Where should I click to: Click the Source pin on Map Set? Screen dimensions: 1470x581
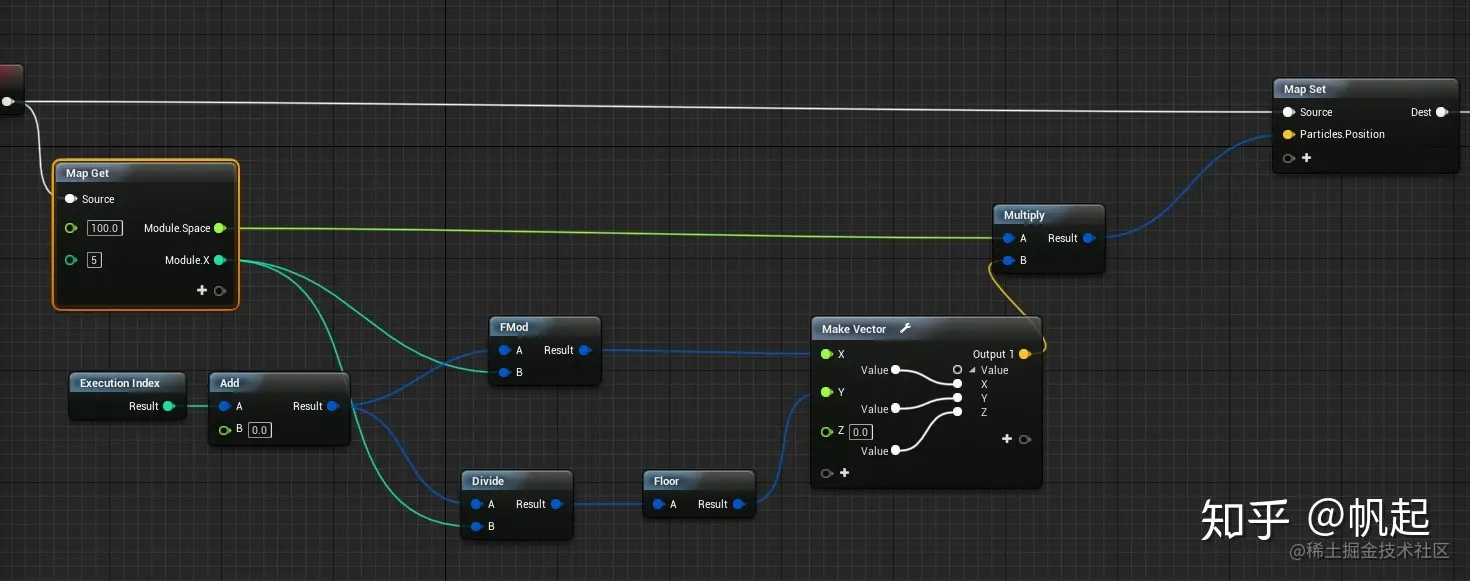[1289, 112]
